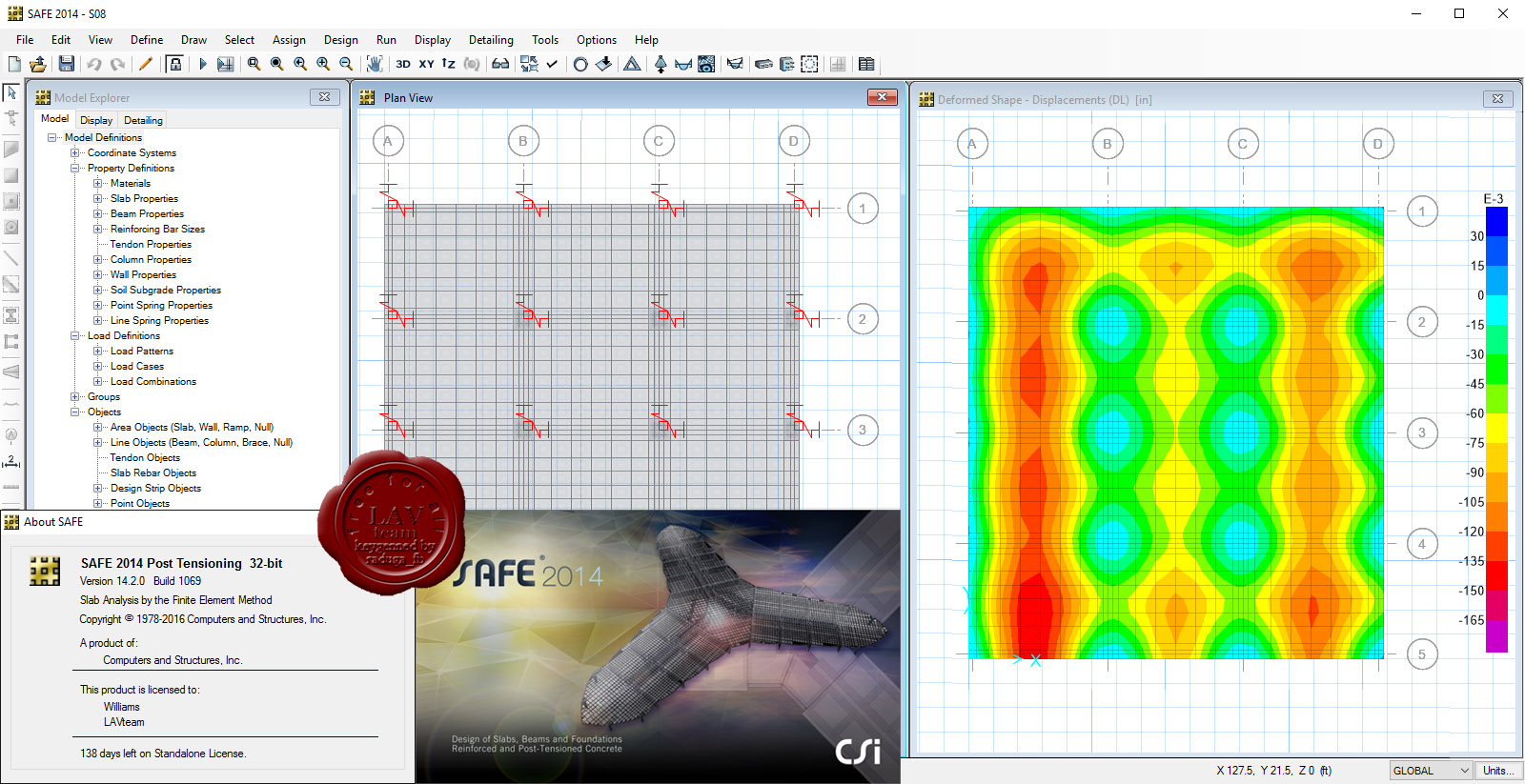This screenshot has height=784, width=1525.
Task: Select Soil Subgrade Properties tree item
Action: pos(166,290)
